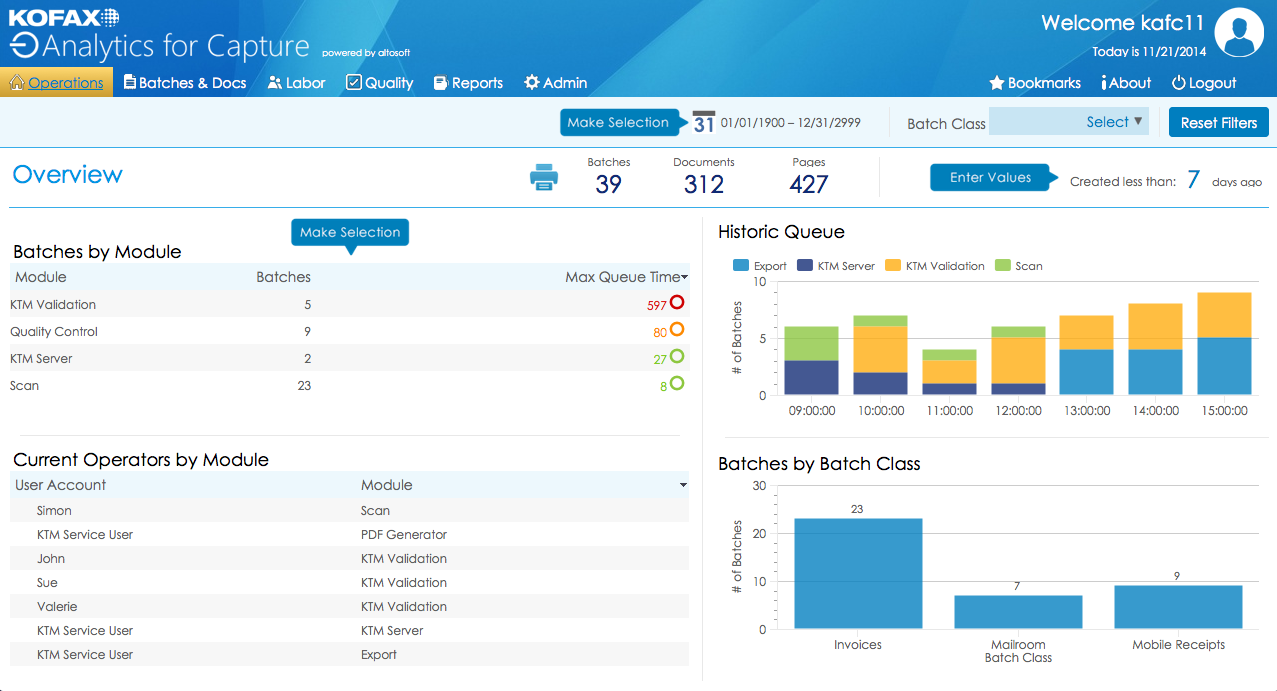Click the 15:00:00 stacked bar

pyautogui.click(x=1224, y=343)
